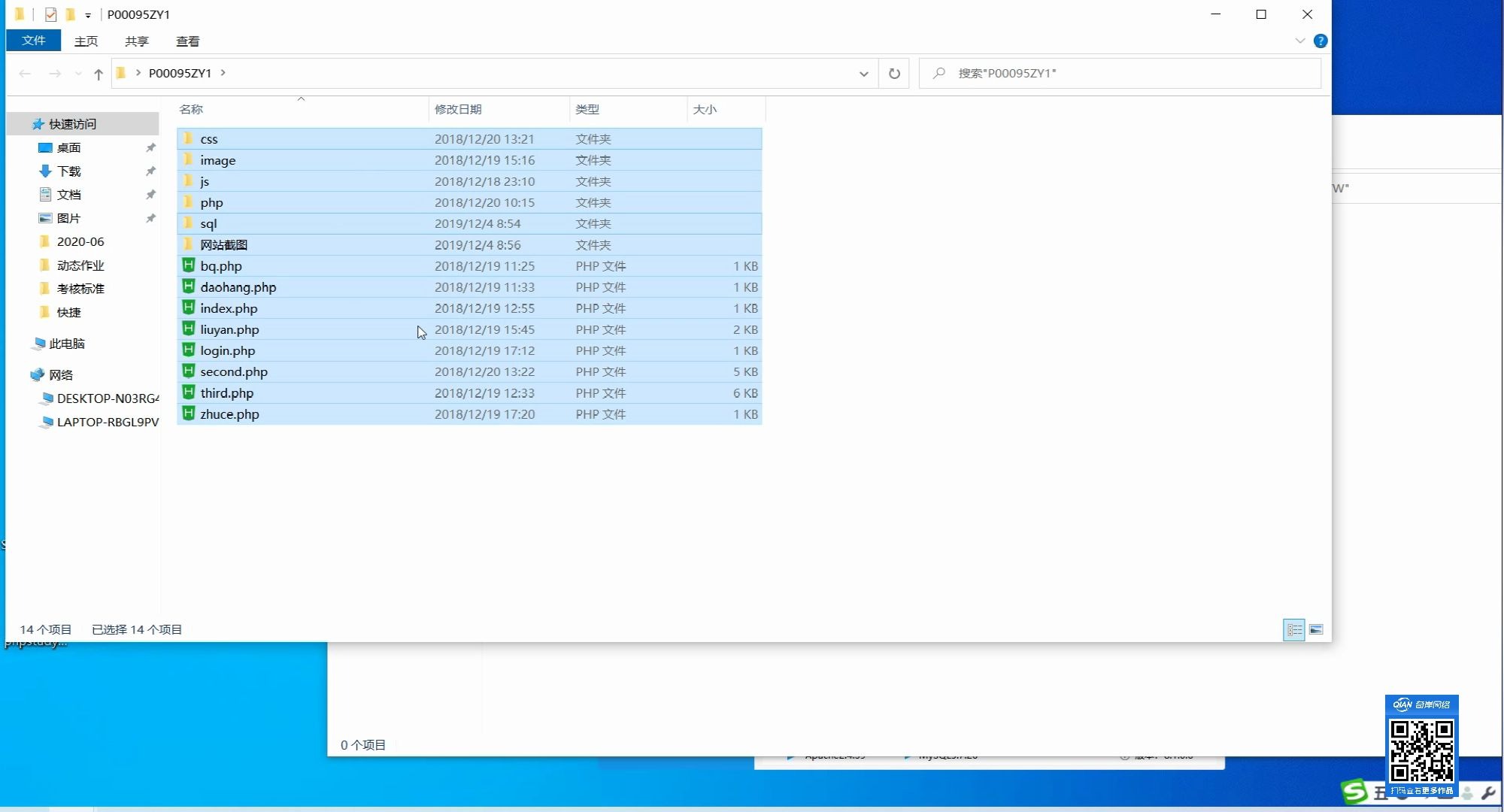Click the forward navigation arrow
The image size is (1504, 812).
[x=55, y=74]
